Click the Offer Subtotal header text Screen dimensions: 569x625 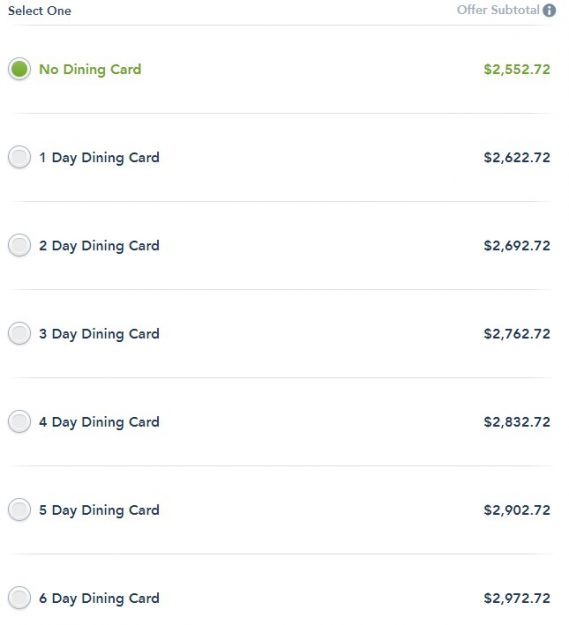tap(498, 10)
